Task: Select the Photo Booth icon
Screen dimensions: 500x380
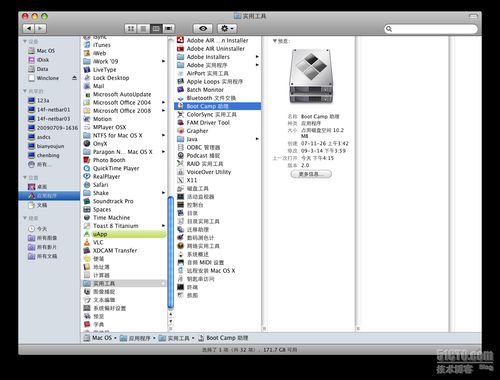Action: [87, 160]
